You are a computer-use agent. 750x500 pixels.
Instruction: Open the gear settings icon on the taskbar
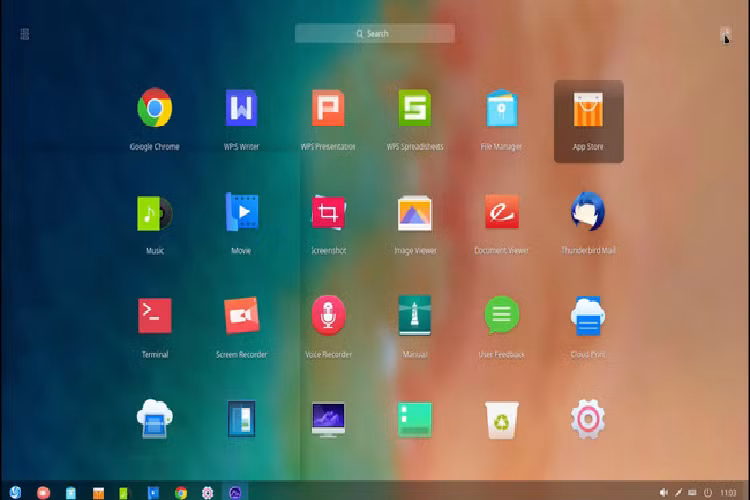pyautogui.click(x=208, y=493)
